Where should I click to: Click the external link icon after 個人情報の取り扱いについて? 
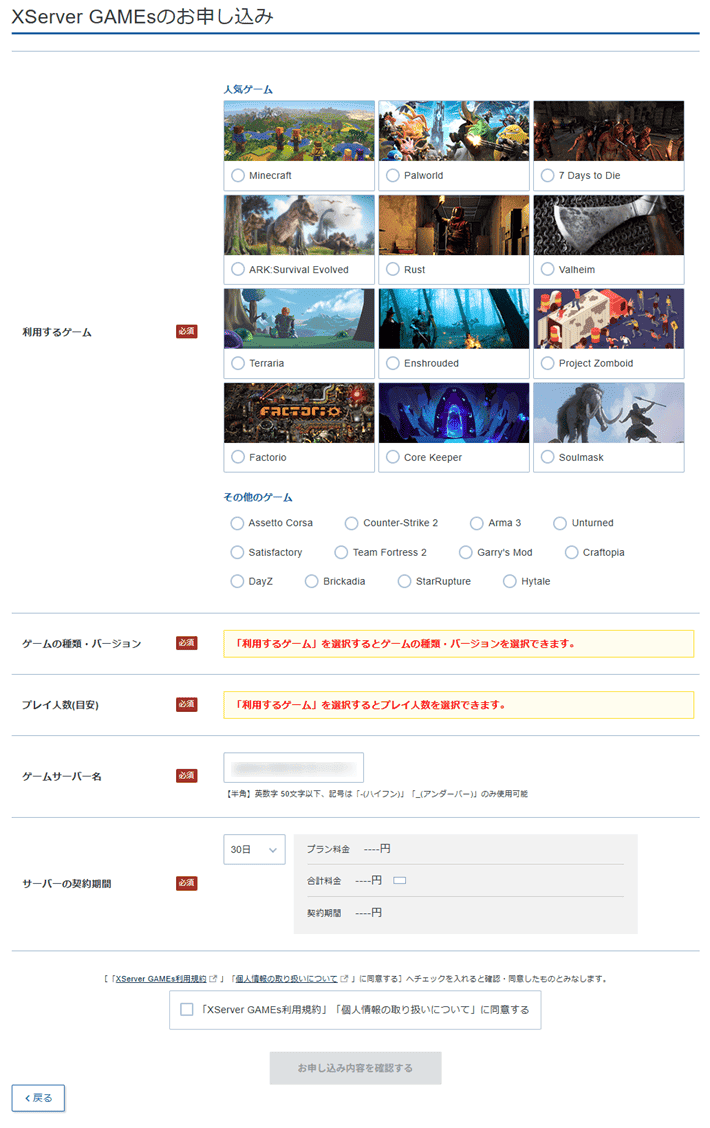[x=345, y=979]
